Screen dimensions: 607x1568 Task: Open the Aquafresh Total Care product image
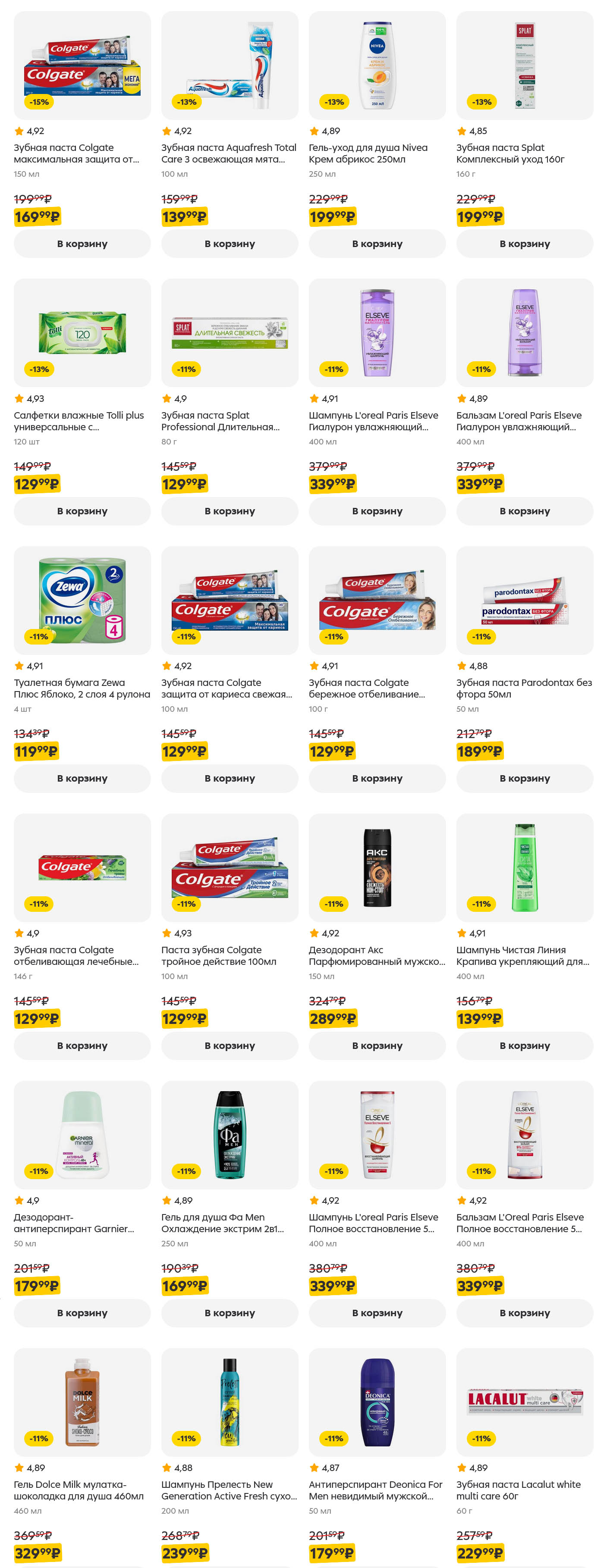230,65
